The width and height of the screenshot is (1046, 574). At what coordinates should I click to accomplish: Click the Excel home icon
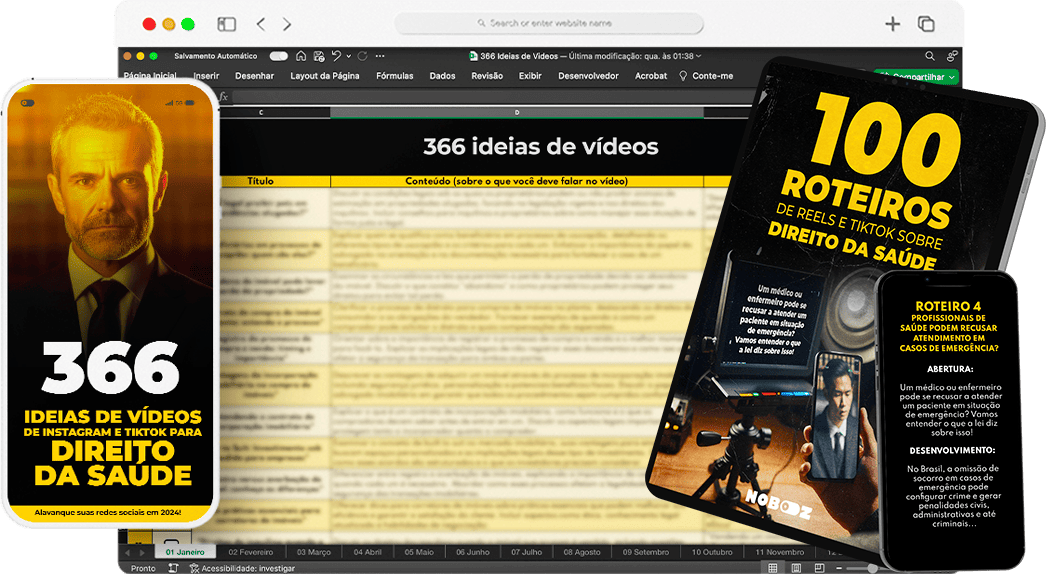(302, 56)
